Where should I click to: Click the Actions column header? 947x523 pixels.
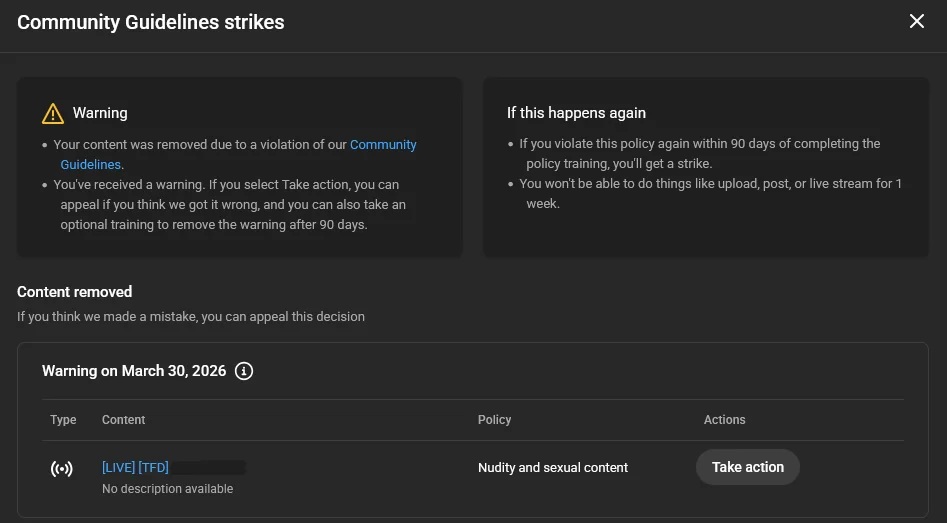pos(724,420)
